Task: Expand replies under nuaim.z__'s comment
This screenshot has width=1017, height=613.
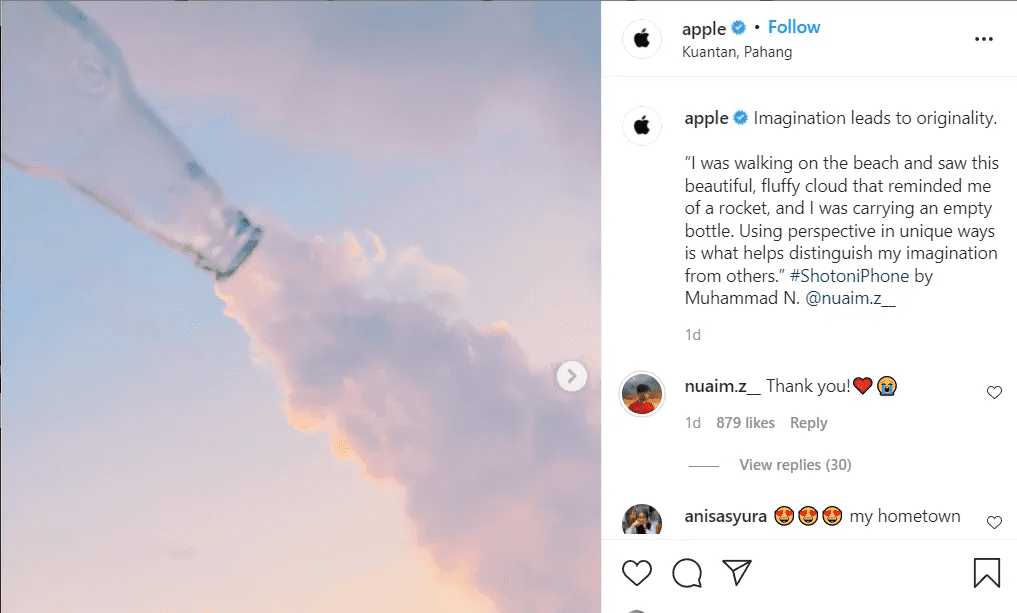Action: click(x=794, y=464)
